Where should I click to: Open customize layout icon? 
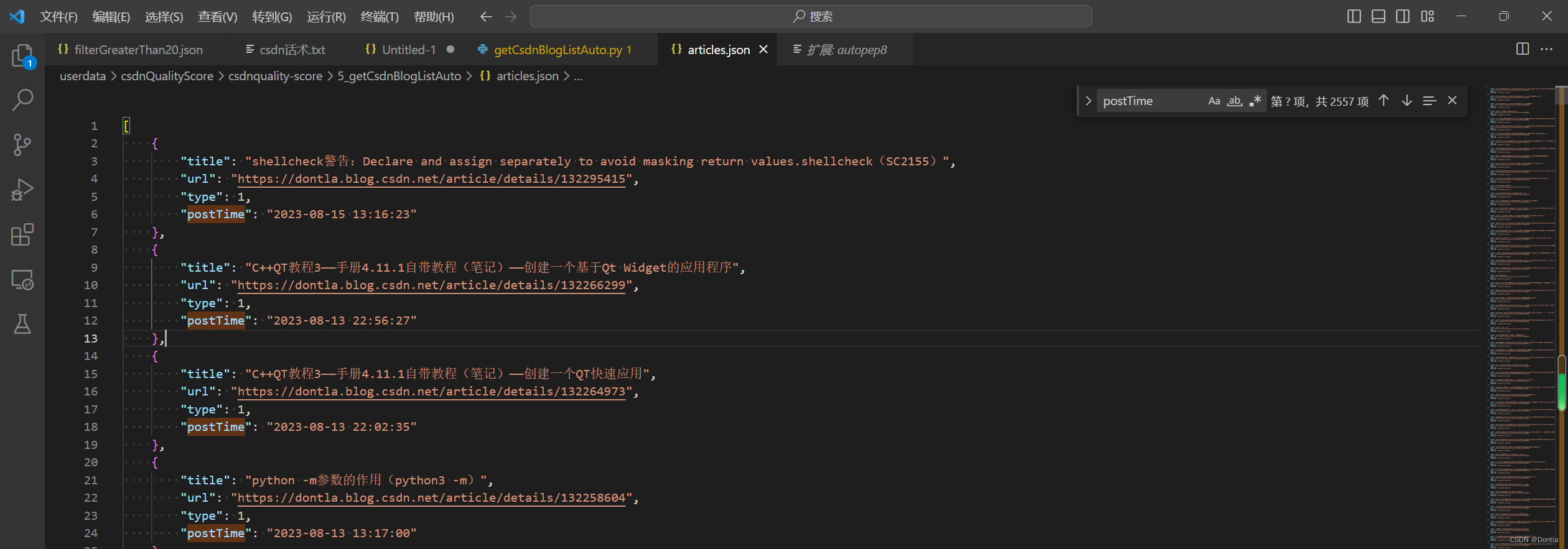1427,16
